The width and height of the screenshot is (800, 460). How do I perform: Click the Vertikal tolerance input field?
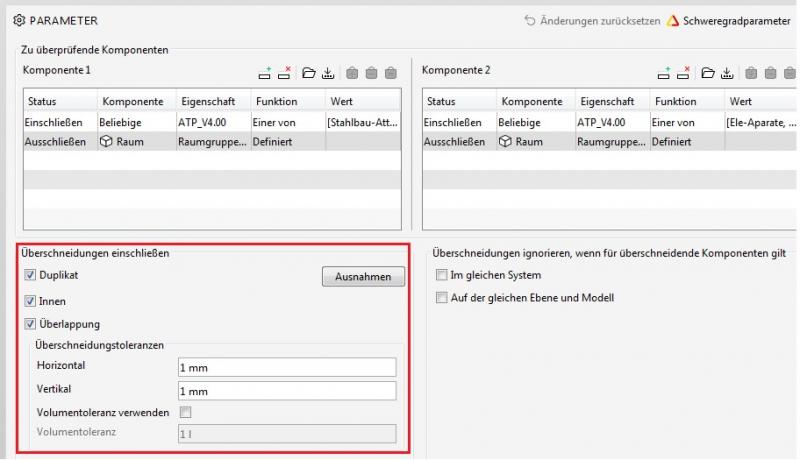286,390
